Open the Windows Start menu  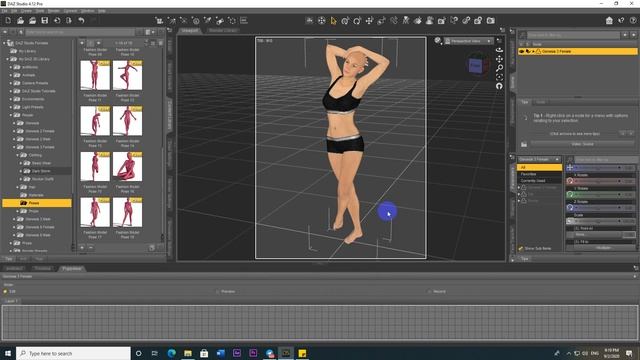coord(8,353)
